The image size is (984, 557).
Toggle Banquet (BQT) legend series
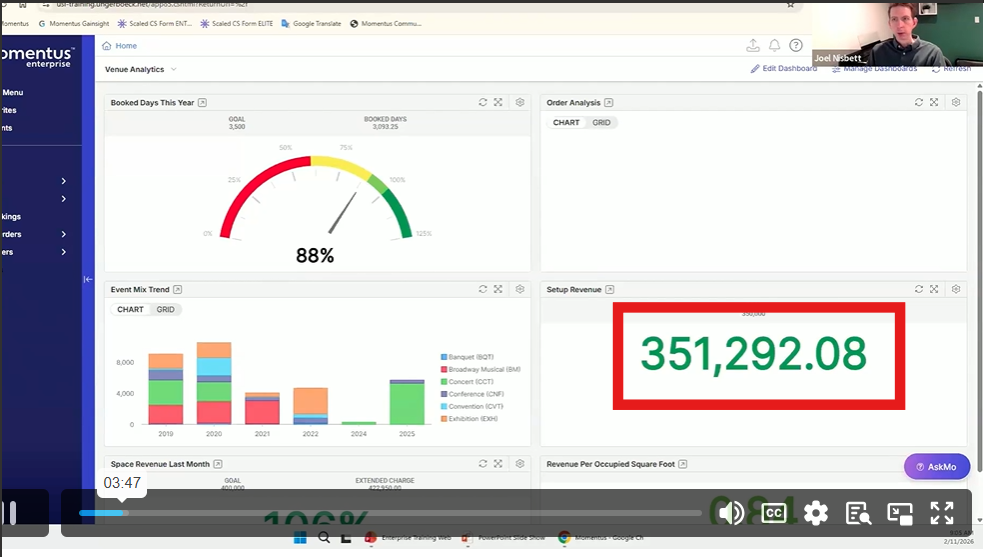467,357
